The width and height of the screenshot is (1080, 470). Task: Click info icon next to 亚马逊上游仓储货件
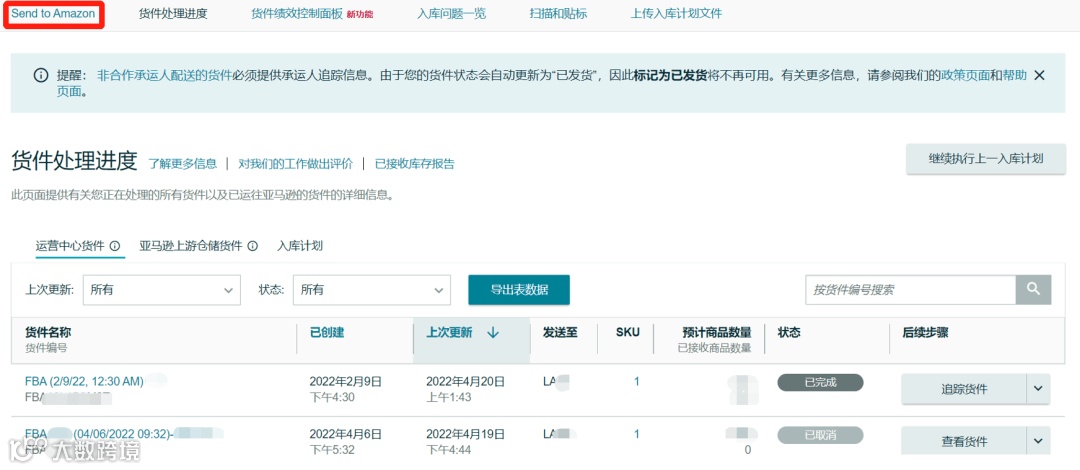coord(253,246)
